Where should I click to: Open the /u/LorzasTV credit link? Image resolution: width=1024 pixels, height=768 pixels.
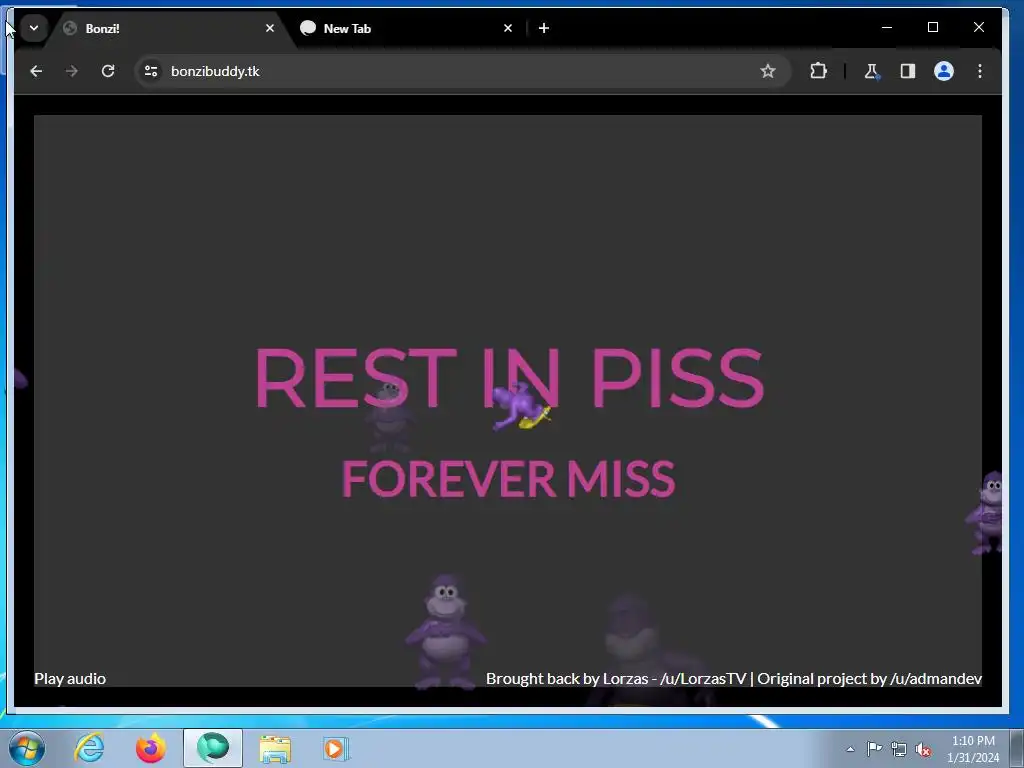pyautogui.click(x=703, y=679)
